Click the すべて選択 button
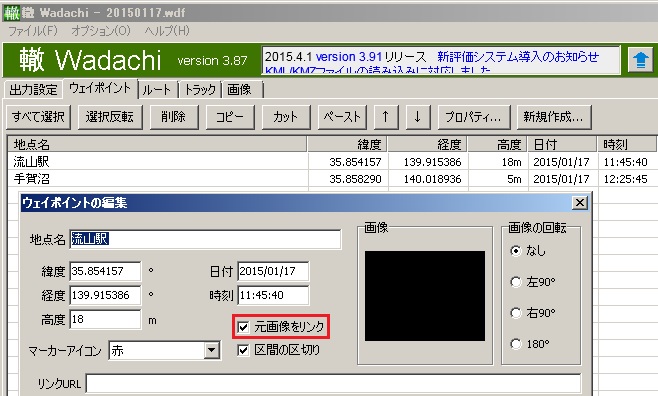 [x=38, y=117]
